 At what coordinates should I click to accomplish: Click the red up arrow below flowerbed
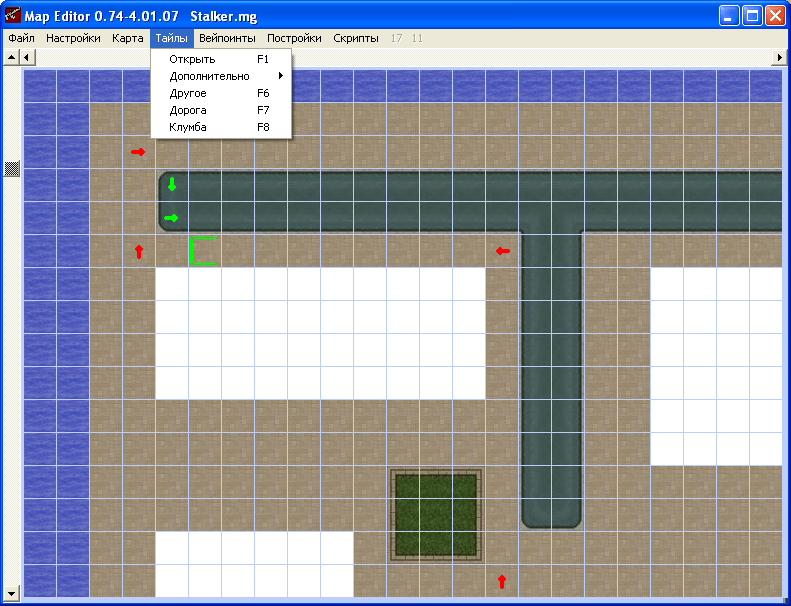[501, 581]
